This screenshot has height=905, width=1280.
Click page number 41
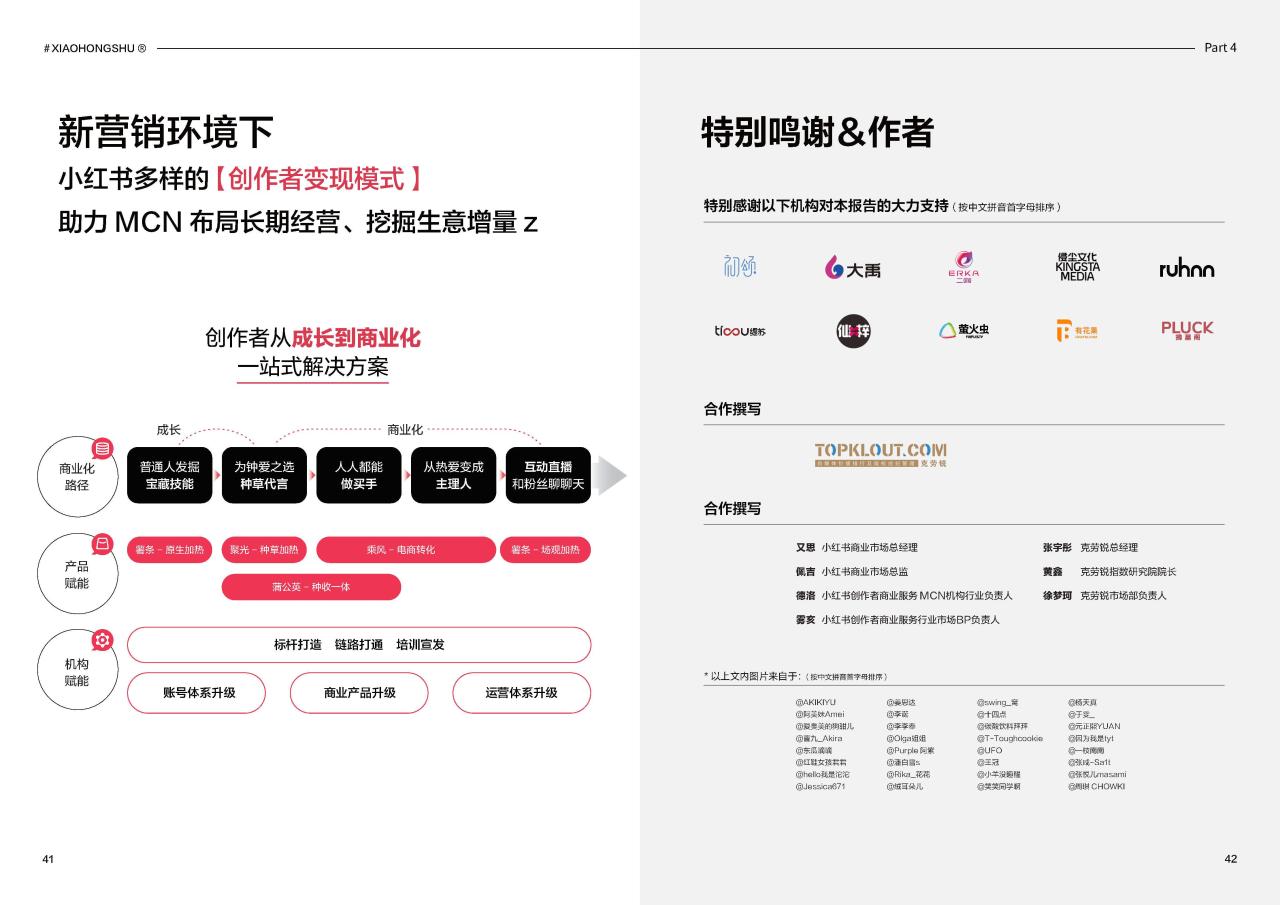(48, 859)
